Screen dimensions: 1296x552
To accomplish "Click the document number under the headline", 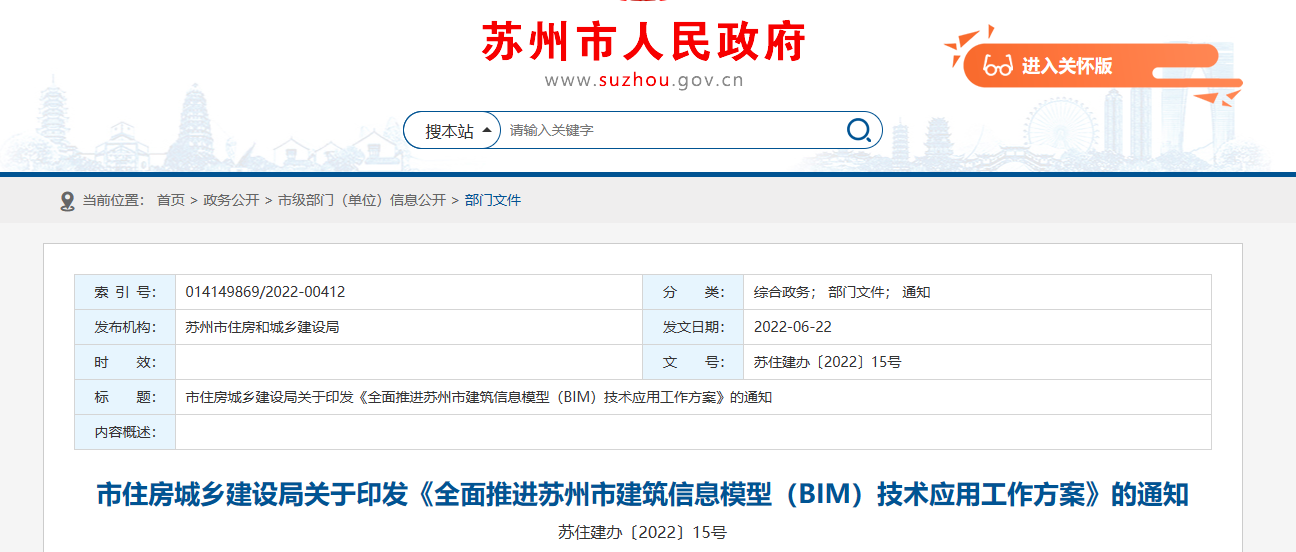I will click(x=642, y=532).
